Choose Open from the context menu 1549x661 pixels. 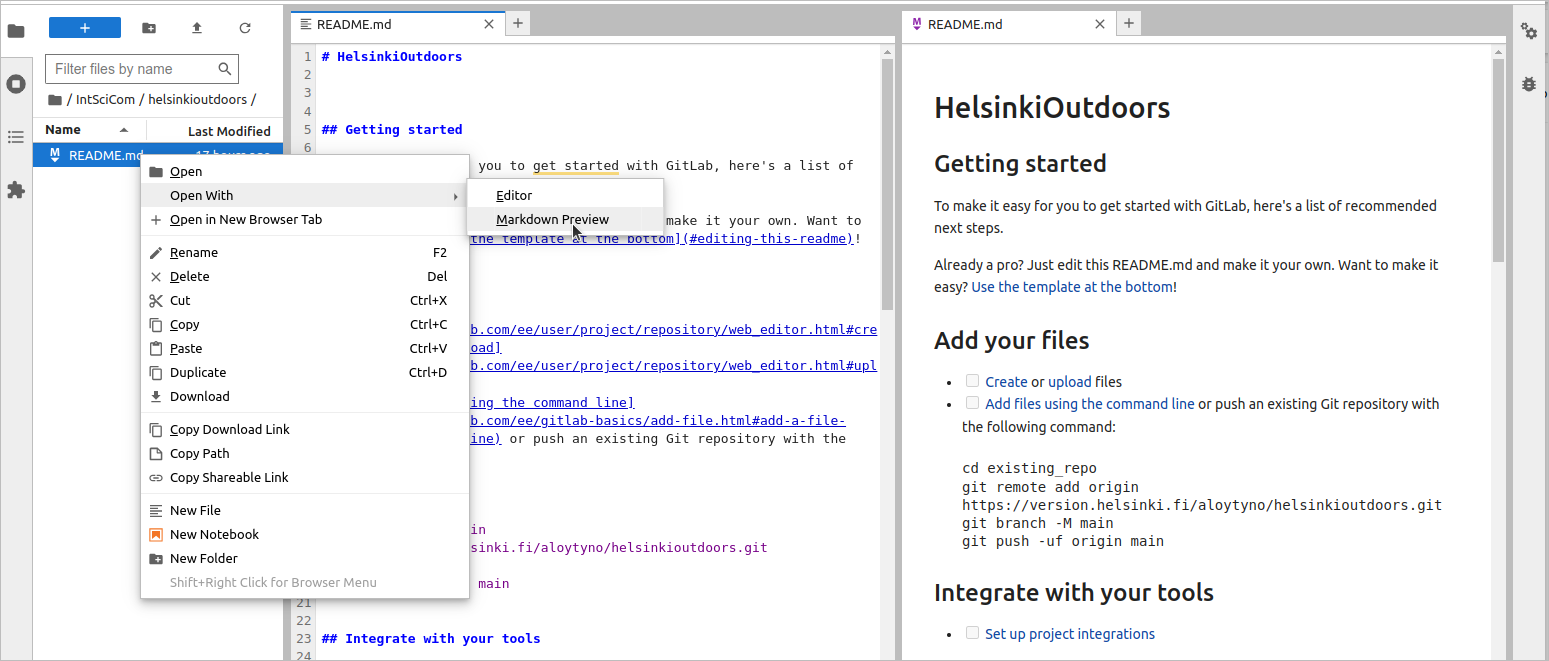pyautogui.click(x=305, y=172)
